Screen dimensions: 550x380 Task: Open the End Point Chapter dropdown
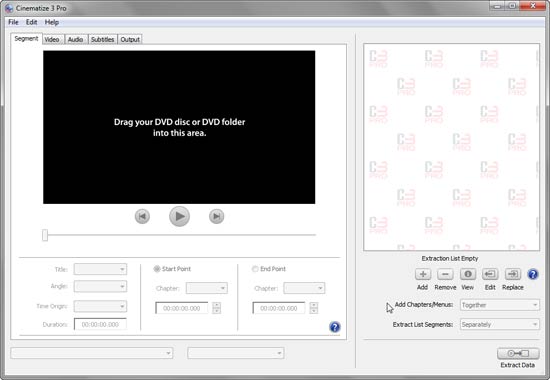304,288
